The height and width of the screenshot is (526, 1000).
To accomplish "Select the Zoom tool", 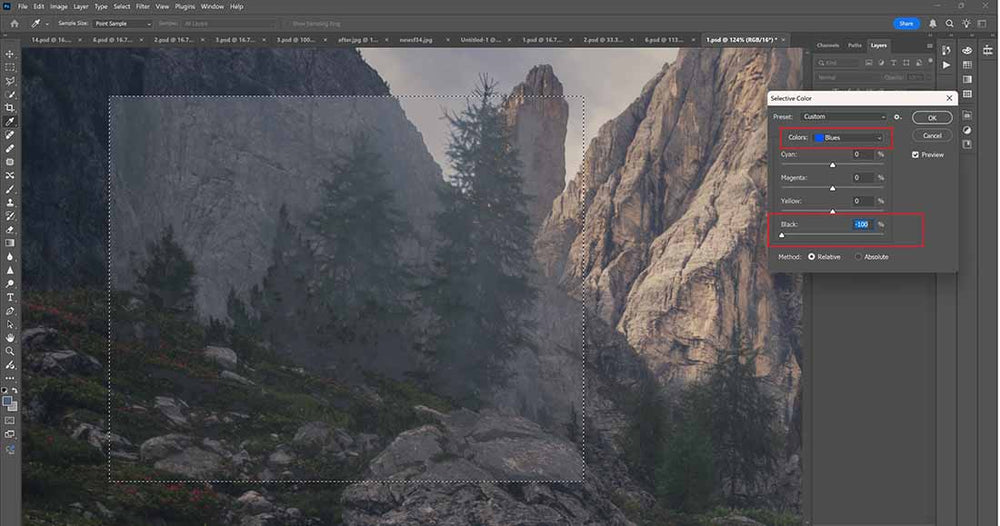I will coord(10,351).
